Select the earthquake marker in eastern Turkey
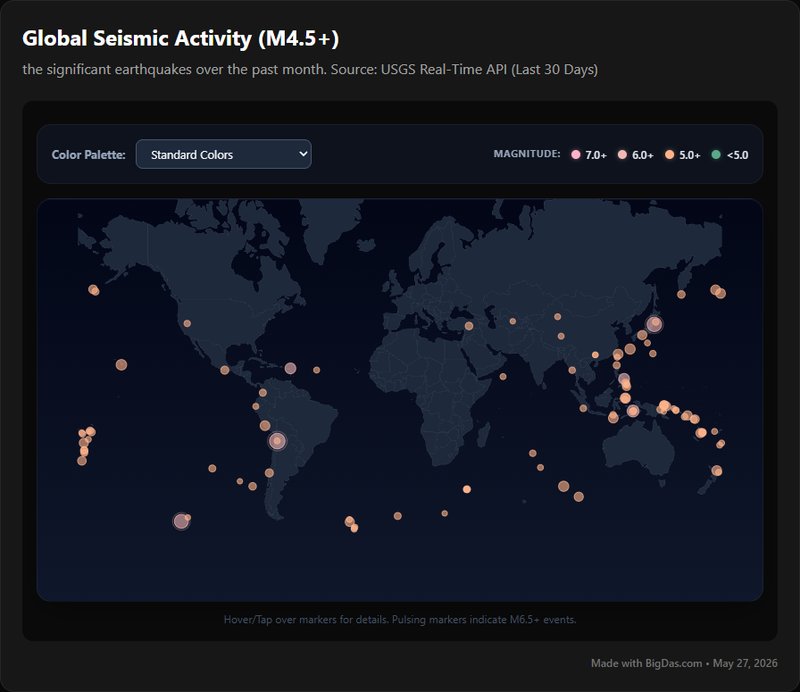800x692 pixels. tap(469, 326)
